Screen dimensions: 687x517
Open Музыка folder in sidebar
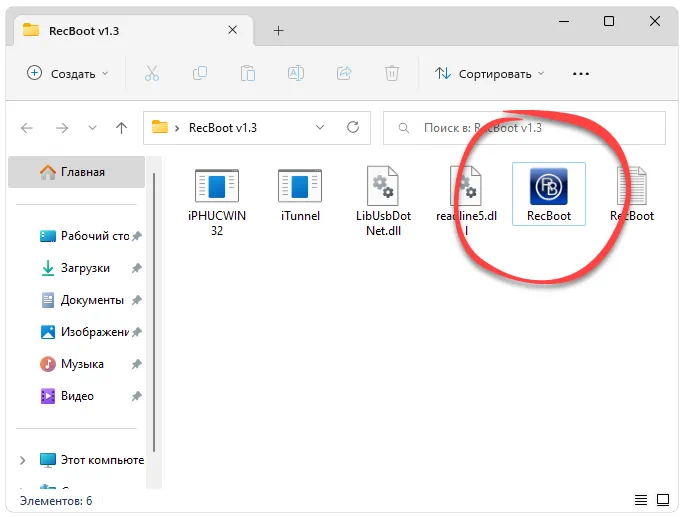tap(72, 364)
